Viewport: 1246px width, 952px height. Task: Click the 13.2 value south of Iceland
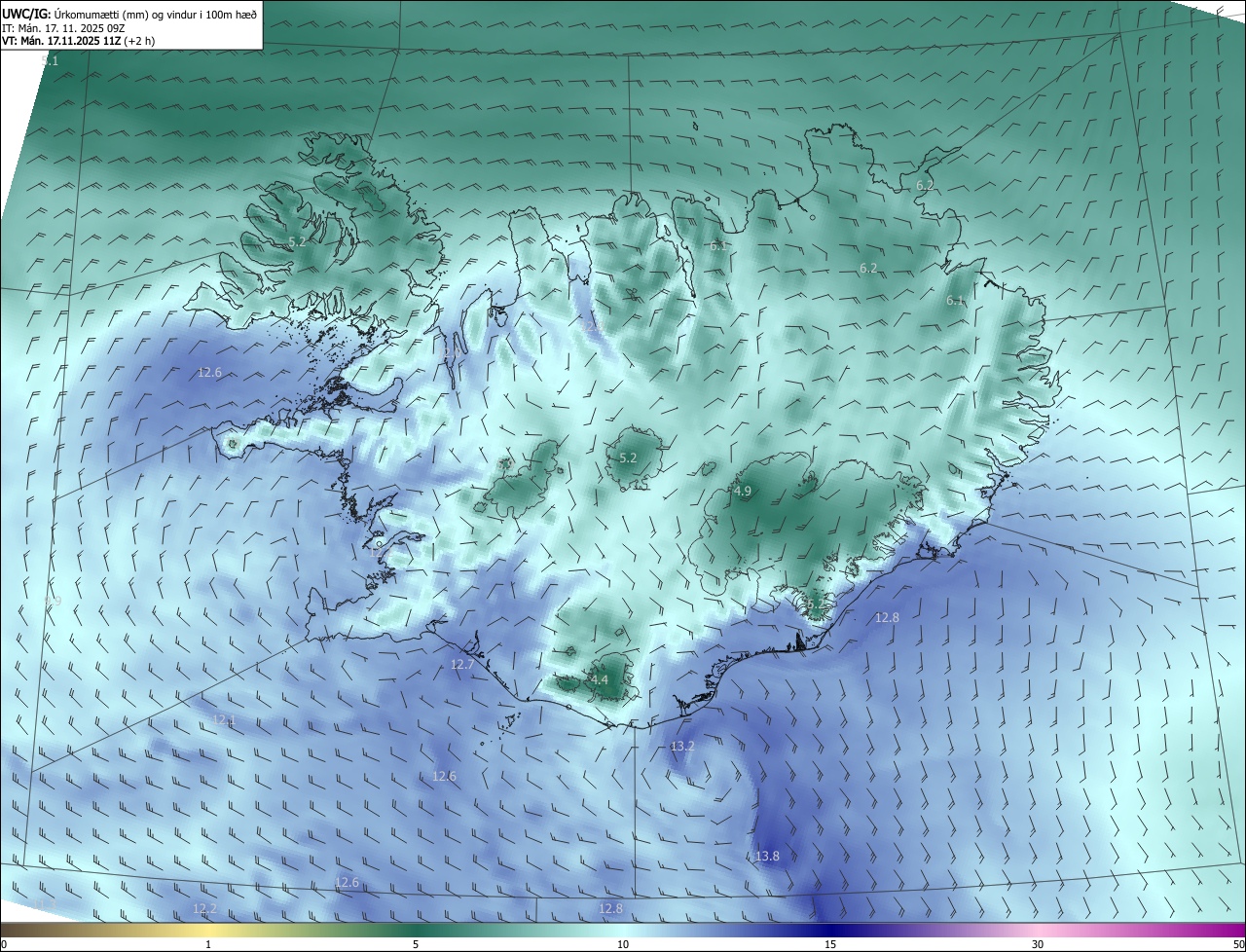[x=682, y=747]
